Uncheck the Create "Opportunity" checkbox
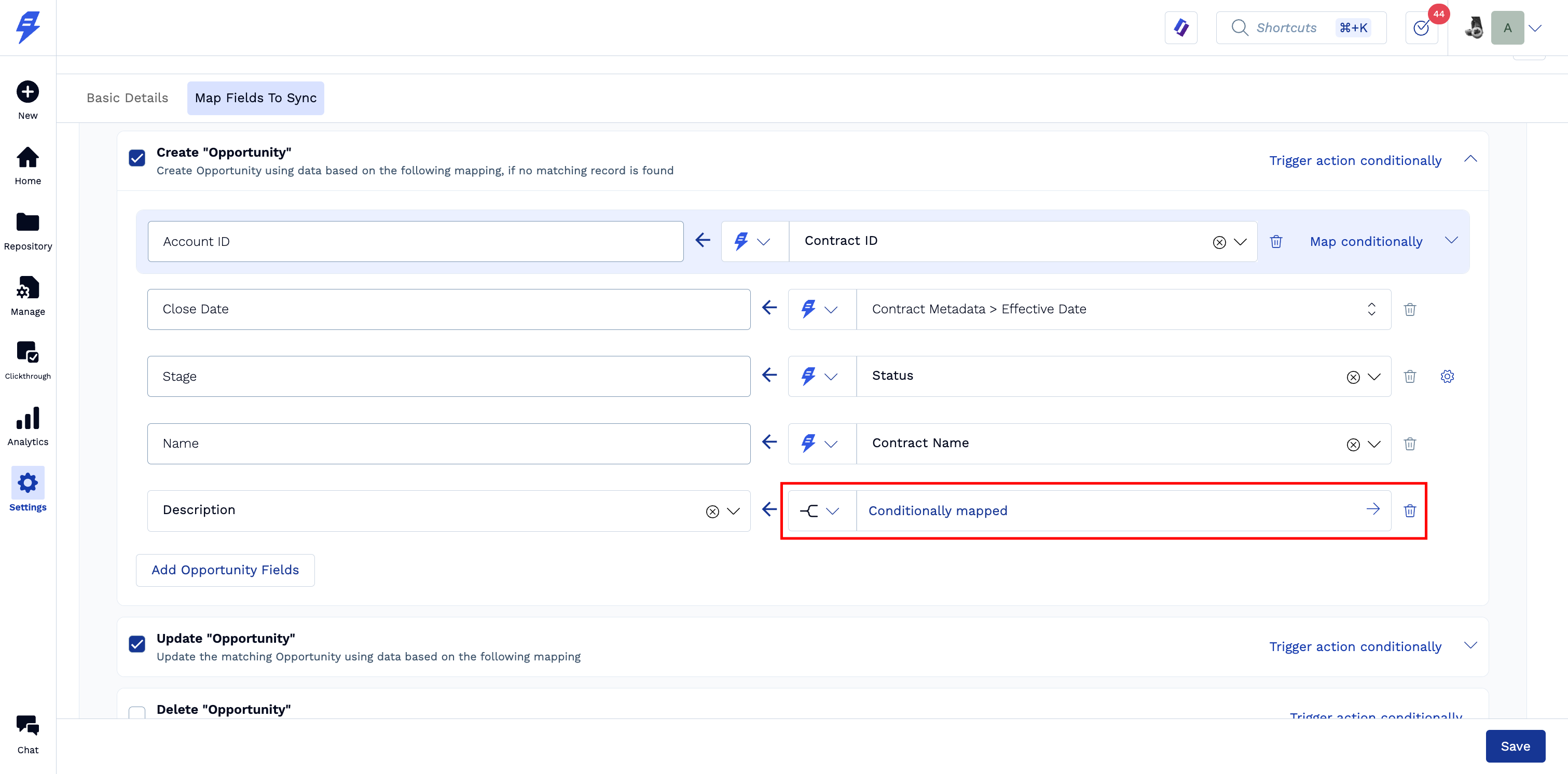Screen dimensions: 1568x774 137,158
